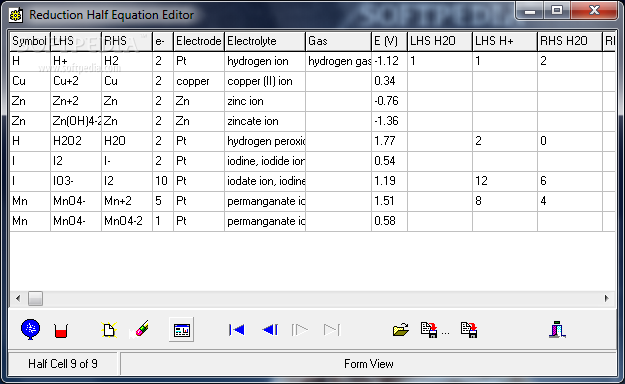
Task: Click the horizontal scrollbar thumb
Action: click(x=35, y=298)
